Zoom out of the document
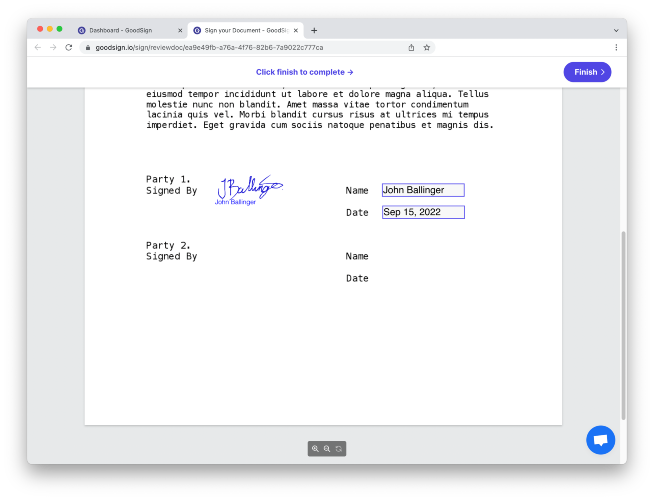 click(327, 449)
